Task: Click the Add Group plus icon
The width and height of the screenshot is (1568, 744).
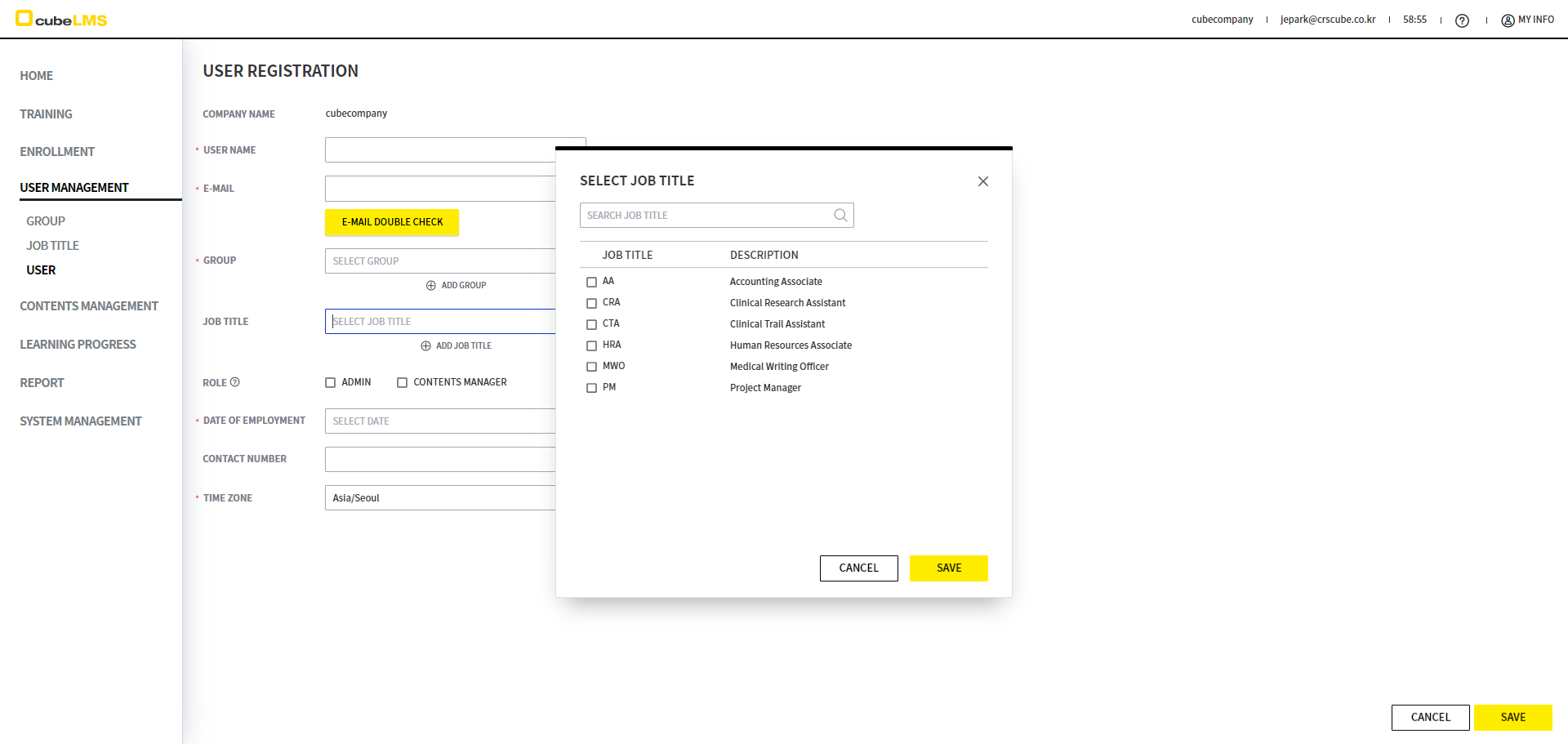Action: (x=430, y=286)
